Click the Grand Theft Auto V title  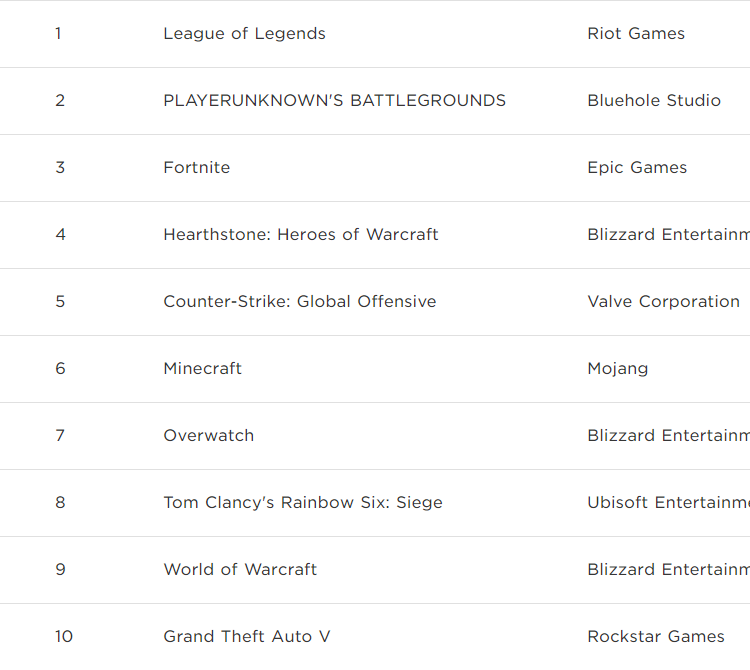coord(246,637)
